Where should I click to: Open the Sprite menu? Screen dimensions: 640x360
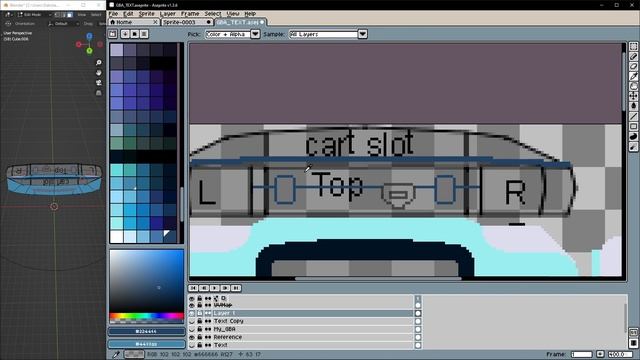147,14
